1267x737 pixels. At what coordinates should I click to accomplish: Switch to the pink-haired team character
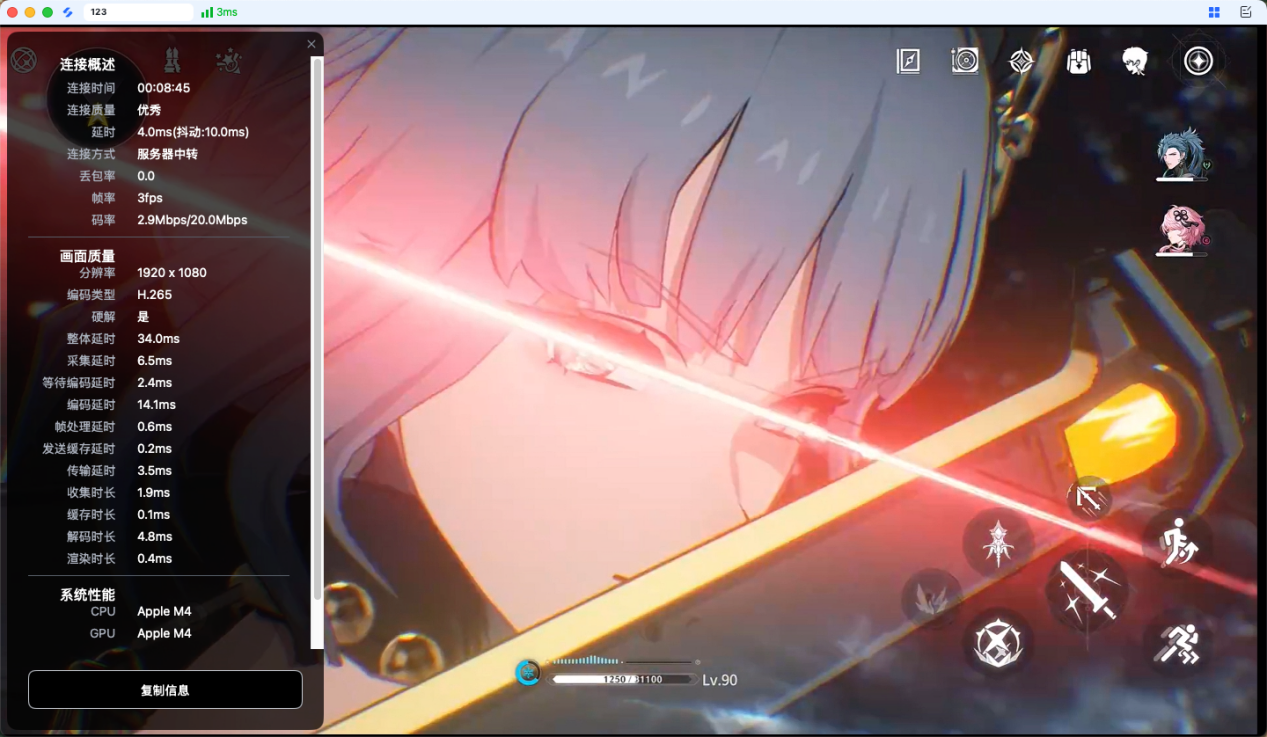click(x=1181, y=230)
